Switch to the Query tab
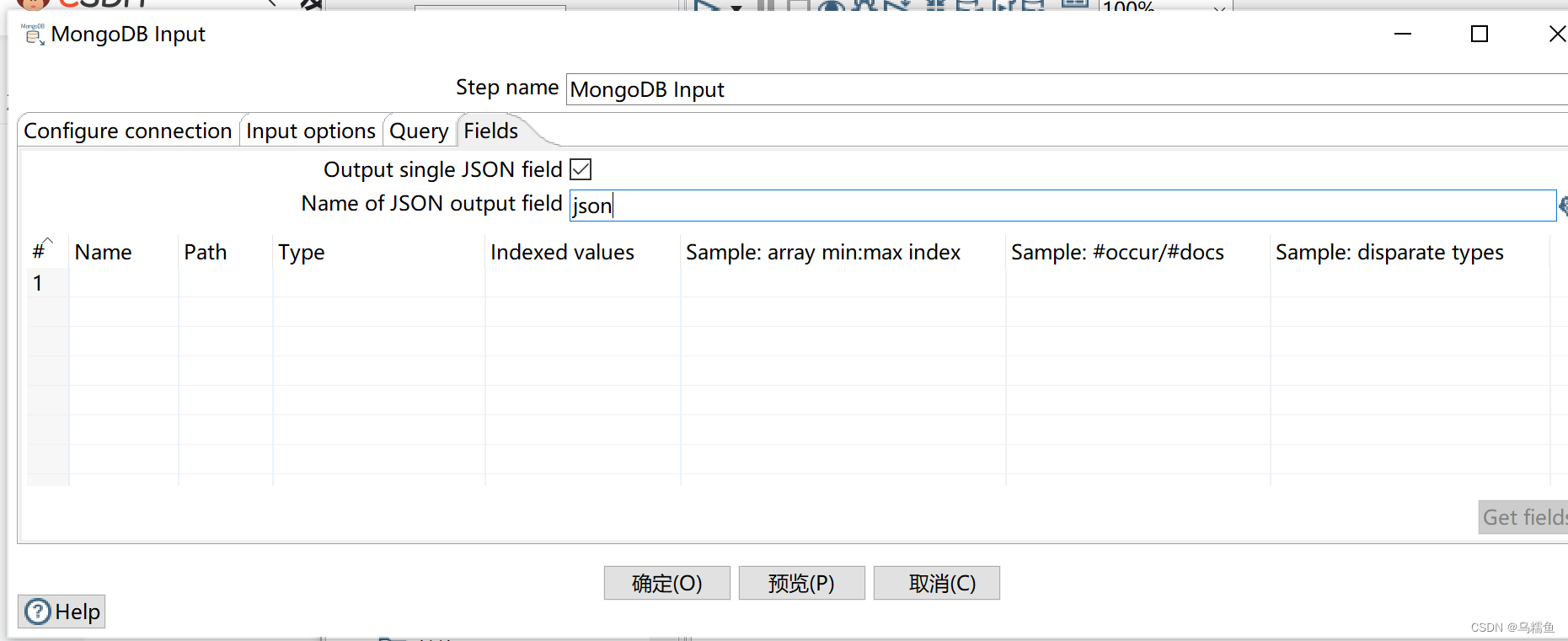The height and width of the screenshot is (641, 1568). [x=419, y=131]
